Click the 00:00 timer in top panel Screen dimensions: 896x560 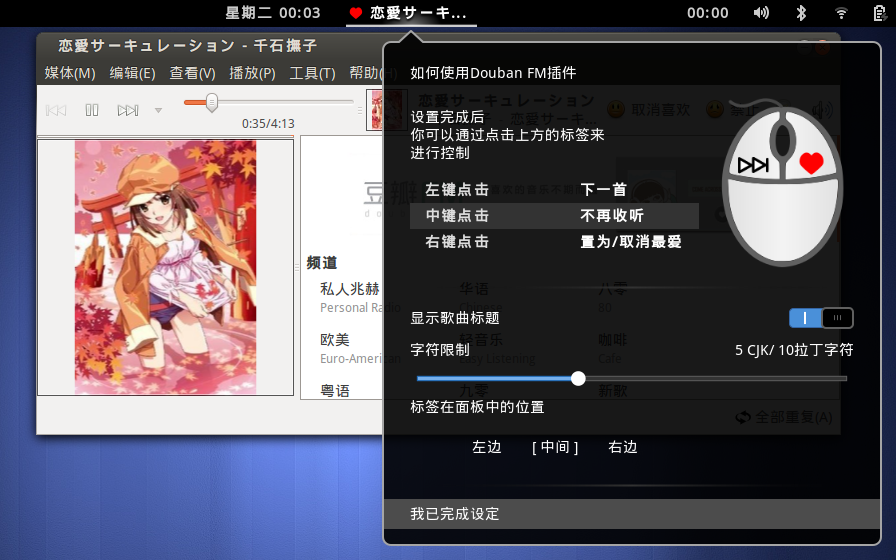(707, 13)
